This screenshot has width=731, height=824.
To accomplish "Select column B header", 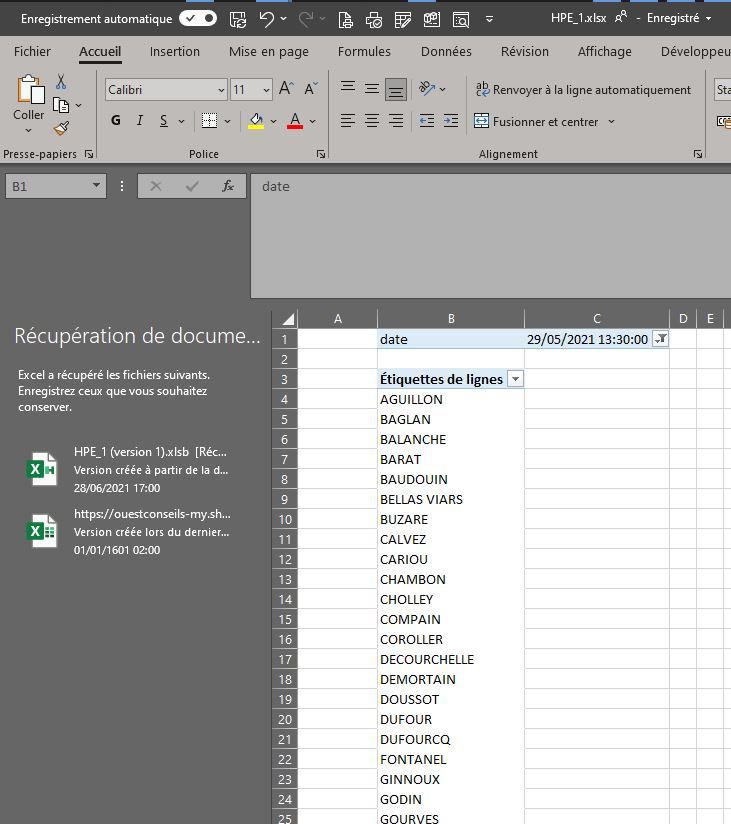I will tap(451, 318).
